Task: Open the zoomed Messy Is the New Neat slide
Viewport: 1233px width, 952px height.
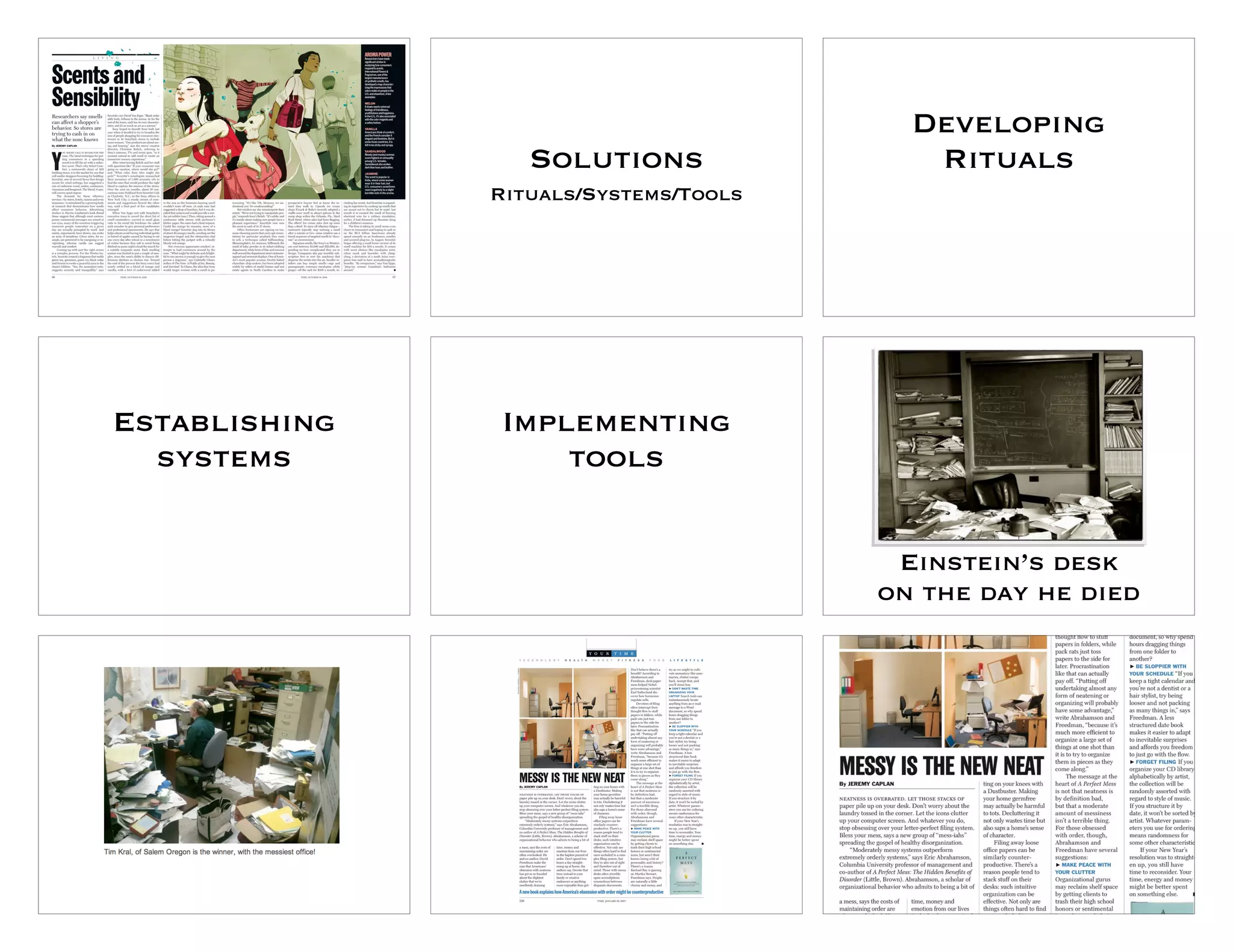Action: (x=1008, y=774)
